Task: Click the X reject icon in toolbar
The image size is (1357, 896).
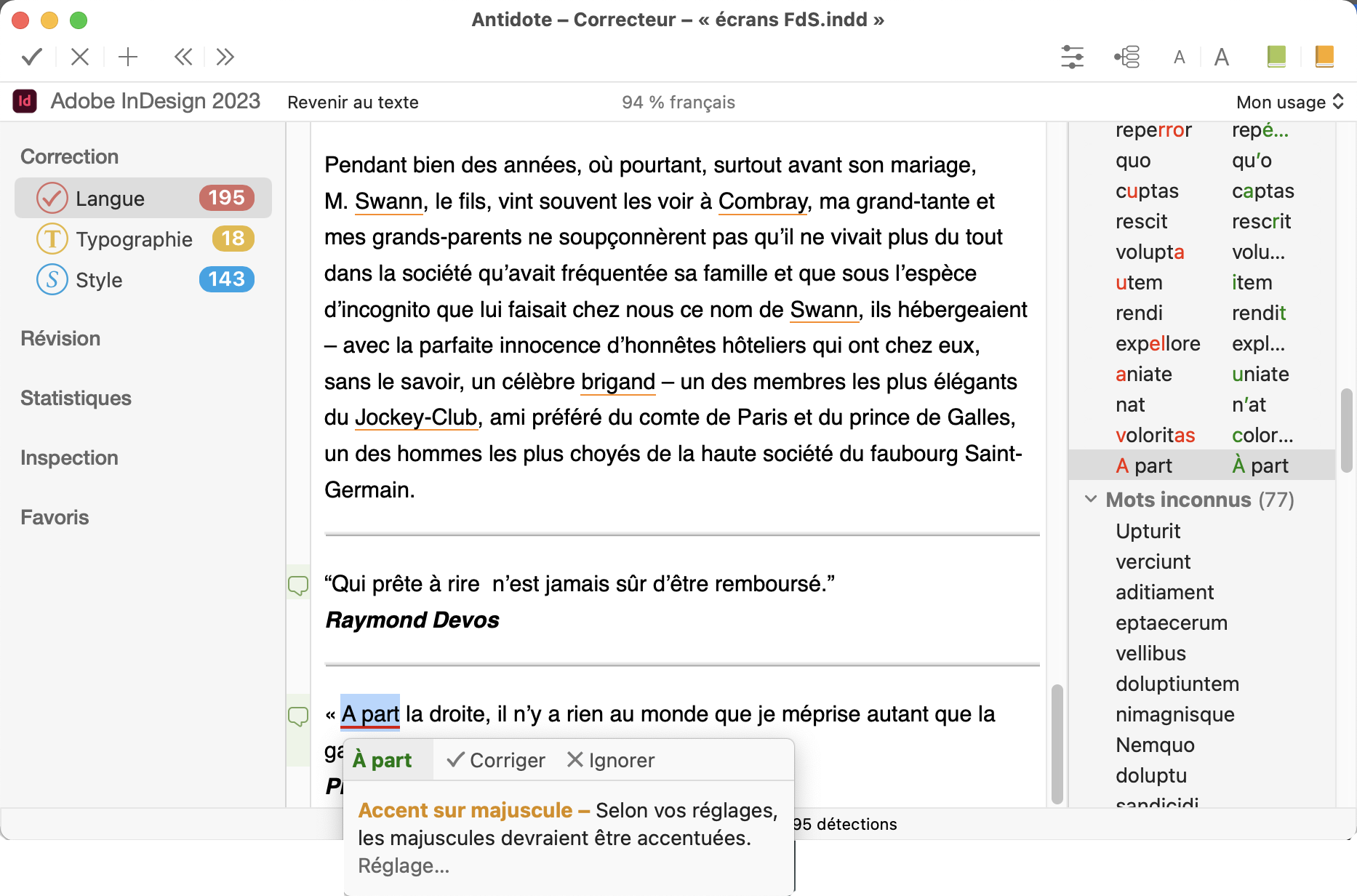Action: pos(80,57)
